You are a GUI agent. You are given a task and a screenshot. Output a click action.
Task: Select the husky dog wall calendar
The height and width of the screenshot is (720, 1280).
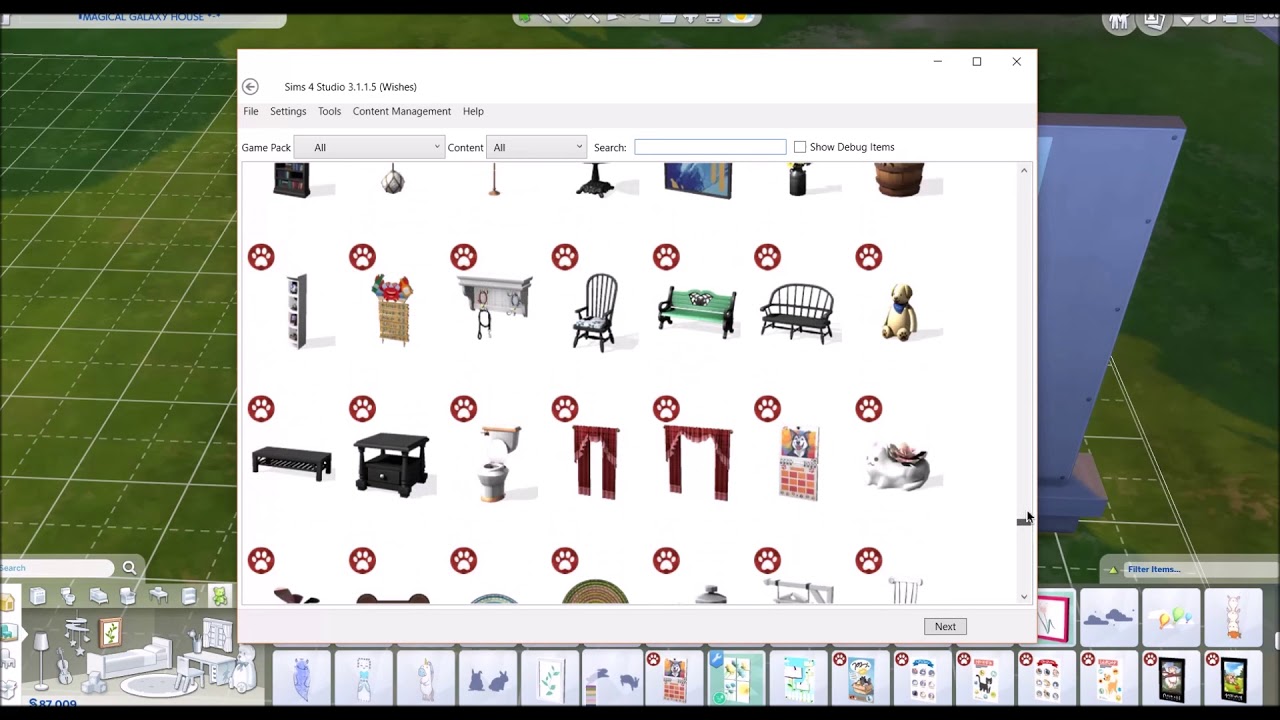tap(799, 463)
